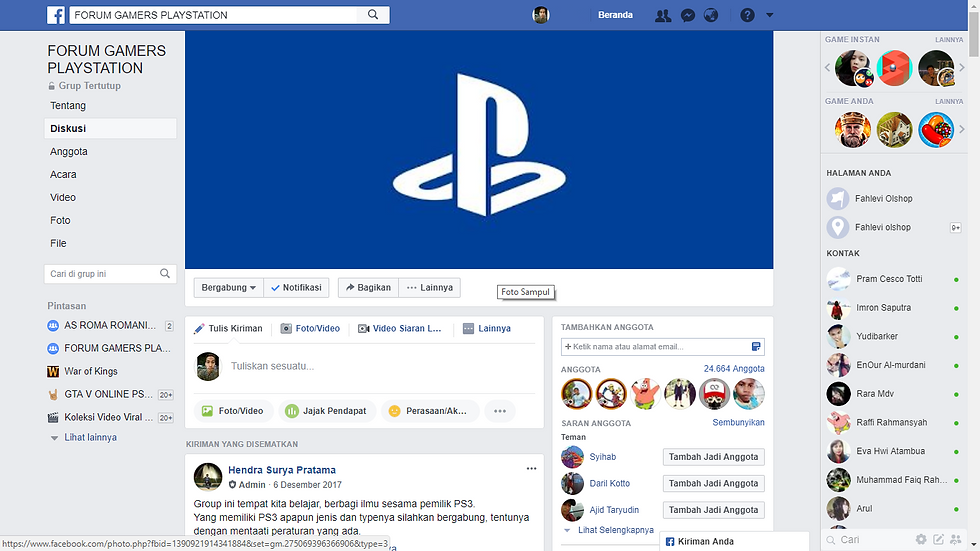The height and width of the screenshot is (551, 980).
Task: Expand the account dropdown arrow in top bar
Action: 770,15
